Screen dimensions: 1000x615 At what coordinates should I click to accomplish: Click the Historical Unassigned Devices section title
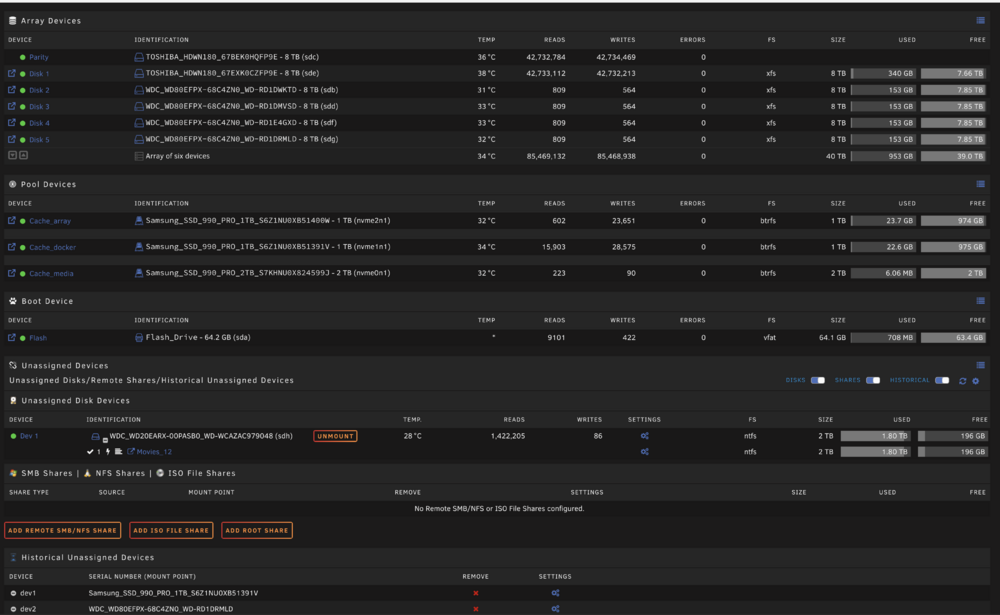pos(87,558)
